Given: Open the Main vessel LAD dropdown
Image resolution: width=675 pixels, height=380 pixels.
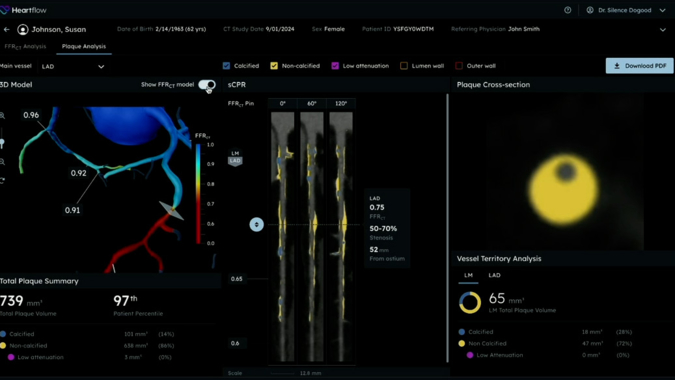Looking at the screenshot, I should coord(73,66).
